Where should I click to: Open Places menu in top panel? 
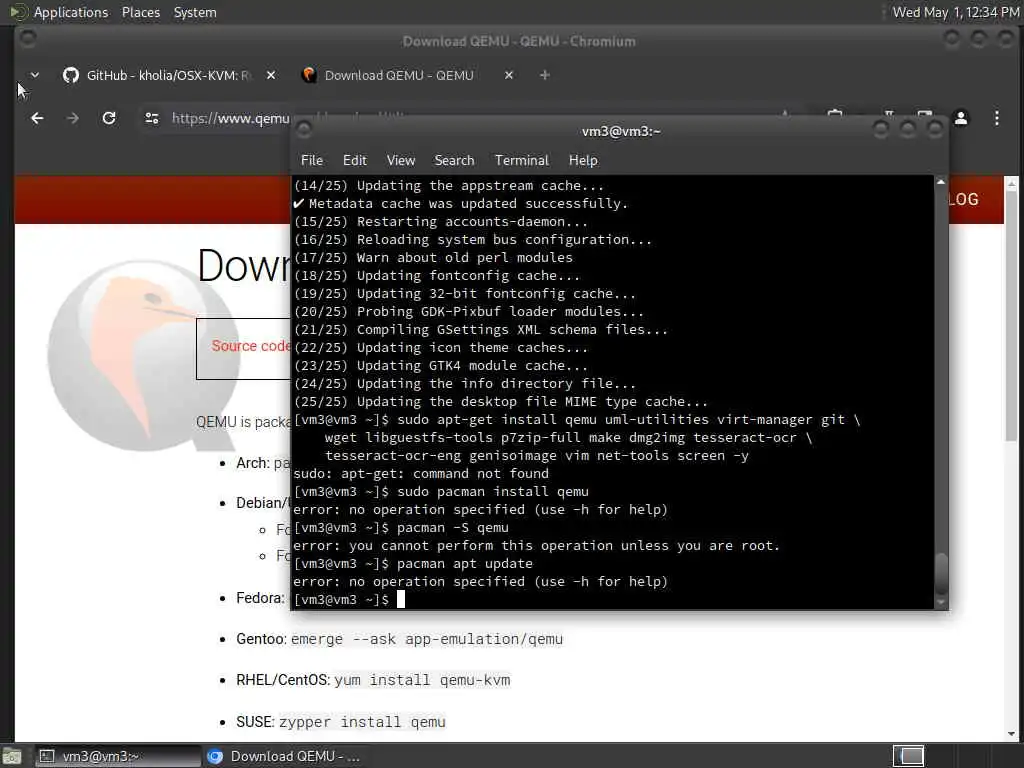click(140, 12)
